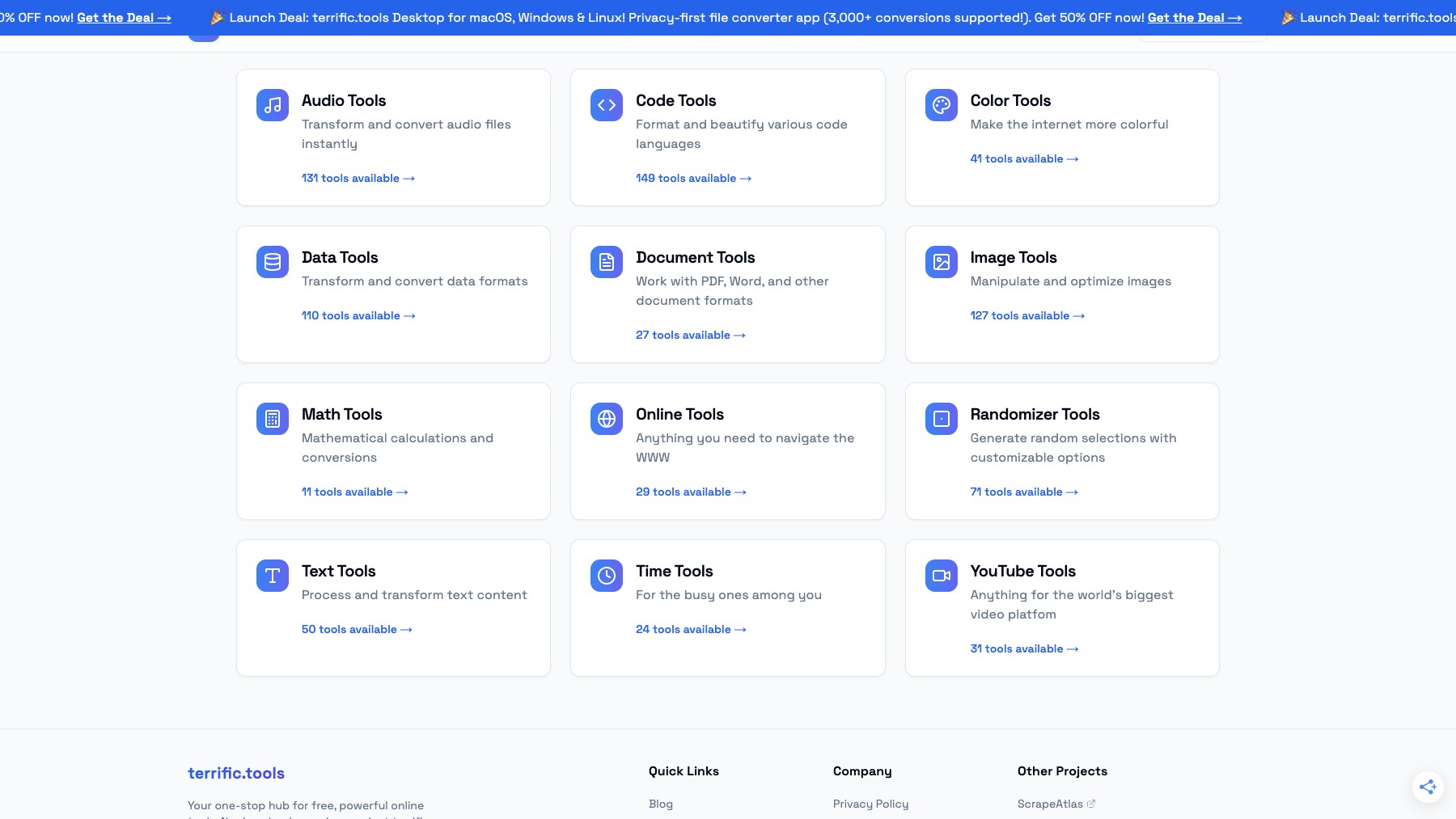This screenshot has width=1456, height=819.
Task: Select the Randomizer Tools heading
Action: pos(1035,414)
